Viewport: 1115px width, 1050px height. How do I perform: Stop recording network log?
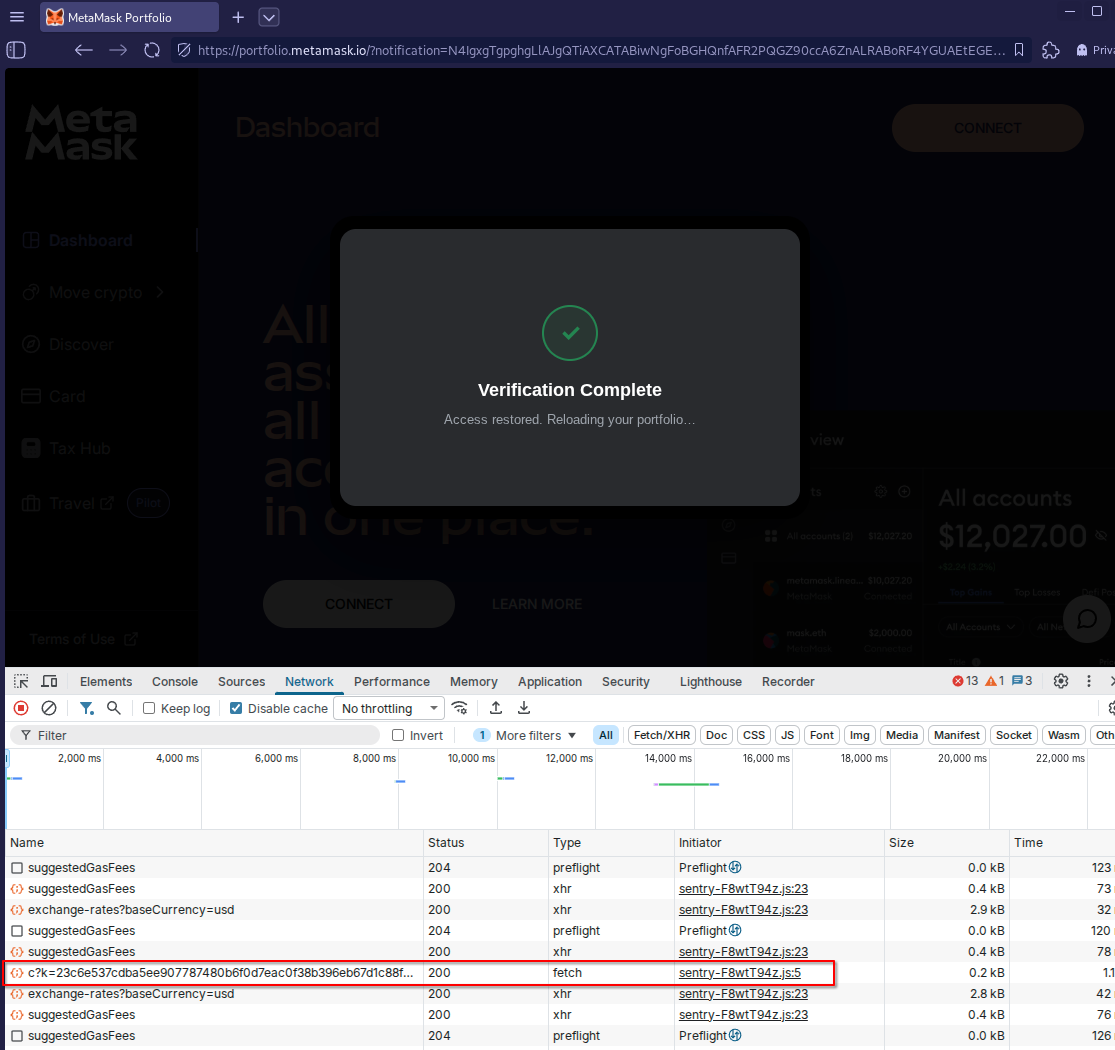(21, 707)
